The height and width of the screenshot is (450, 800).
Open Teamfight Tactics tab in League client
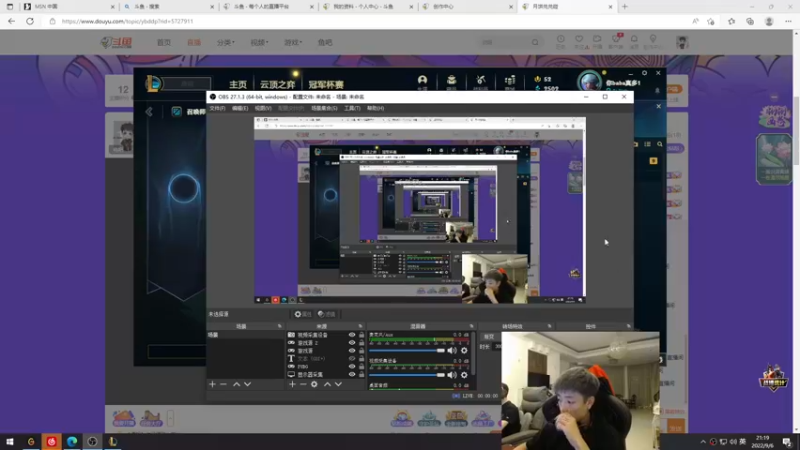pyautogui.click(x=278, y=84)
